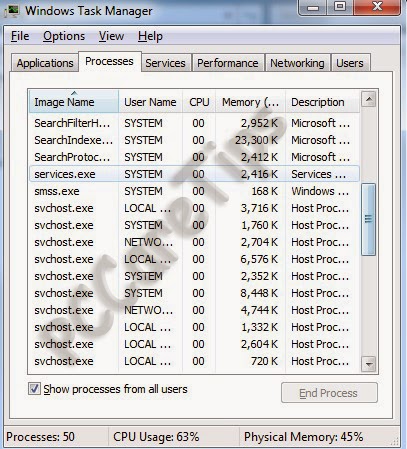Close the Windows Task Manager window
407x449 pixels.
pyautogui.click(x=377, y=7)
